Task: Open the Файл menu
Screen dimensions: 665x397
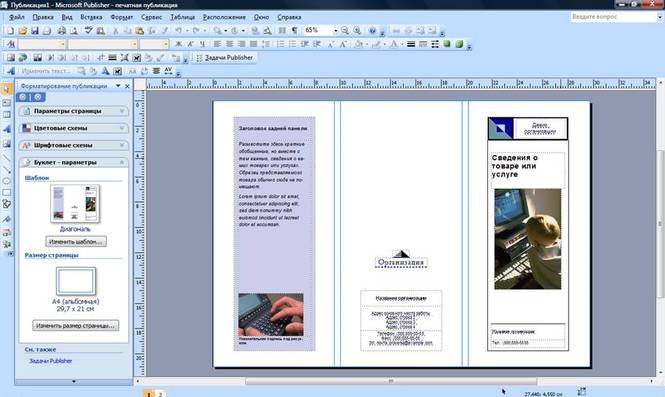Action: tap(17, 17)
